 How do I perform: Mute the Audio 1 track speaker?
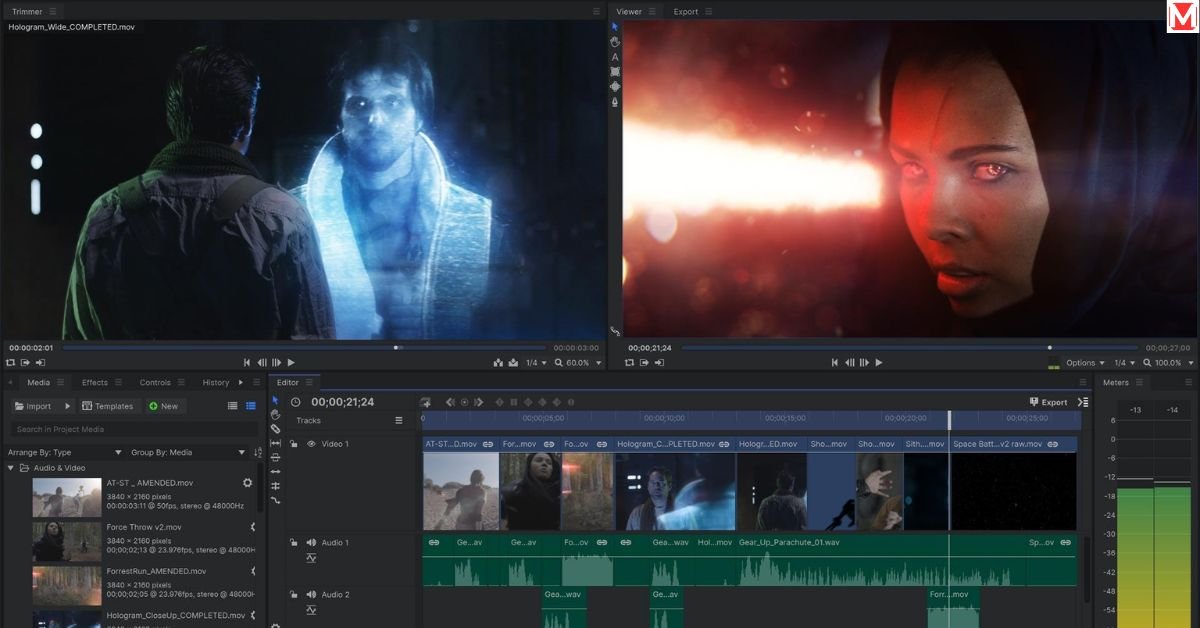311,542
